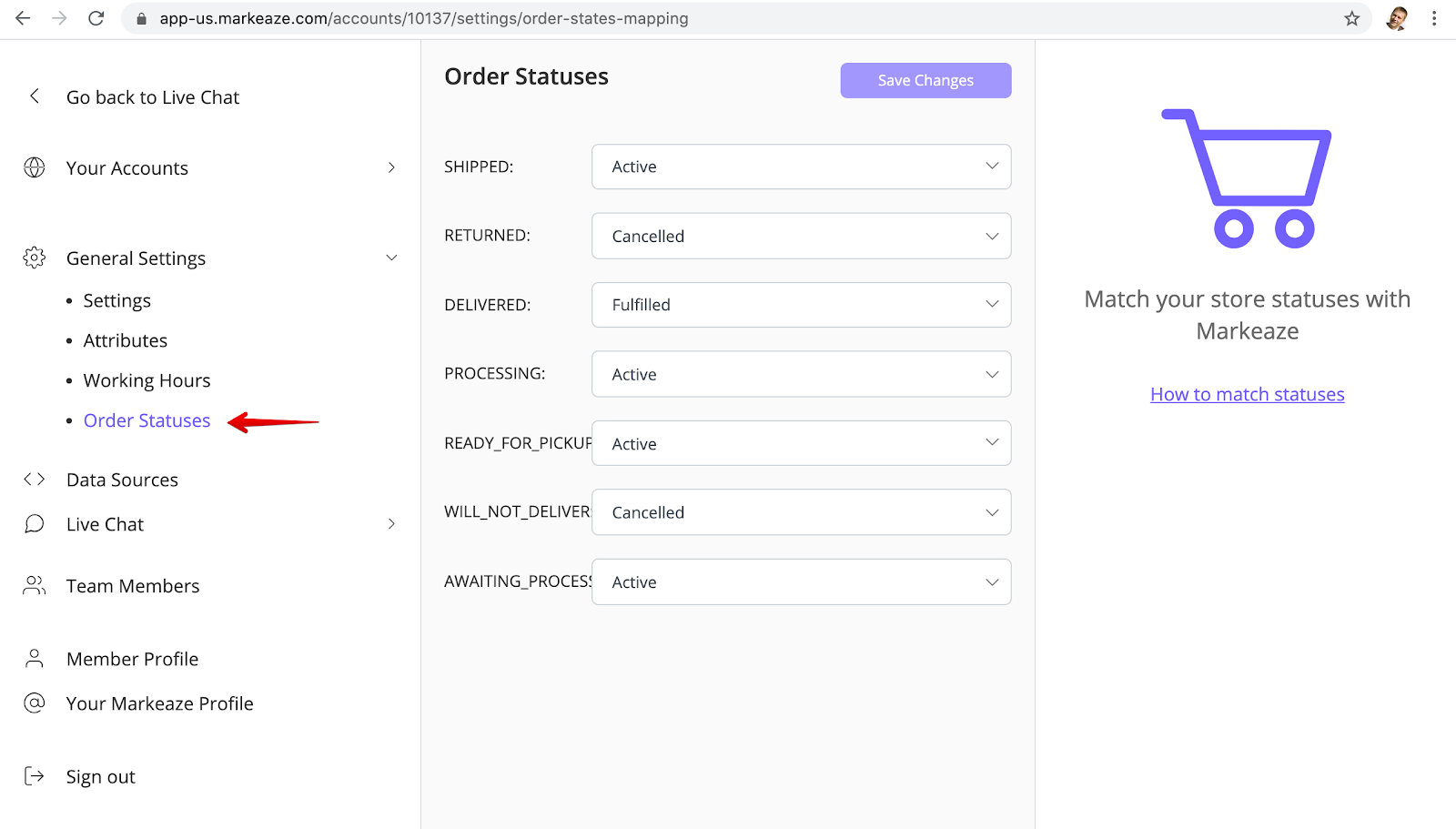This screenshot has height=829, width=1456.
Task: Click the at-sign Markeaze Profile icon
Action: pos(35,703)
